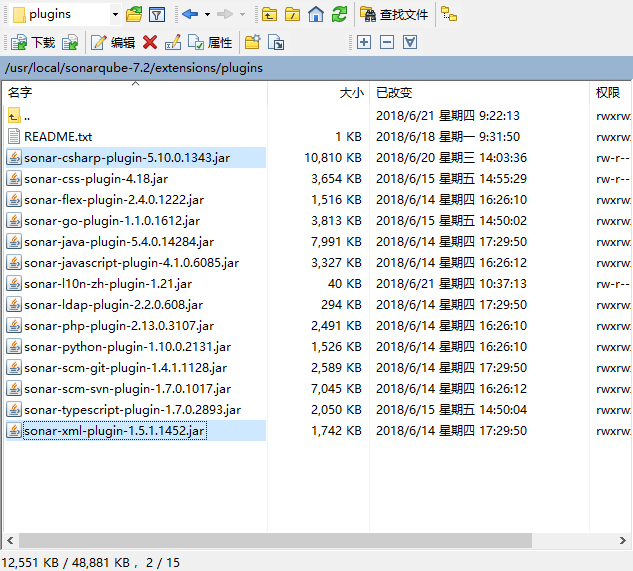633x571 pixels.
Task: Click the minus unselect-files icon
Action: click(x=387, y=42)
